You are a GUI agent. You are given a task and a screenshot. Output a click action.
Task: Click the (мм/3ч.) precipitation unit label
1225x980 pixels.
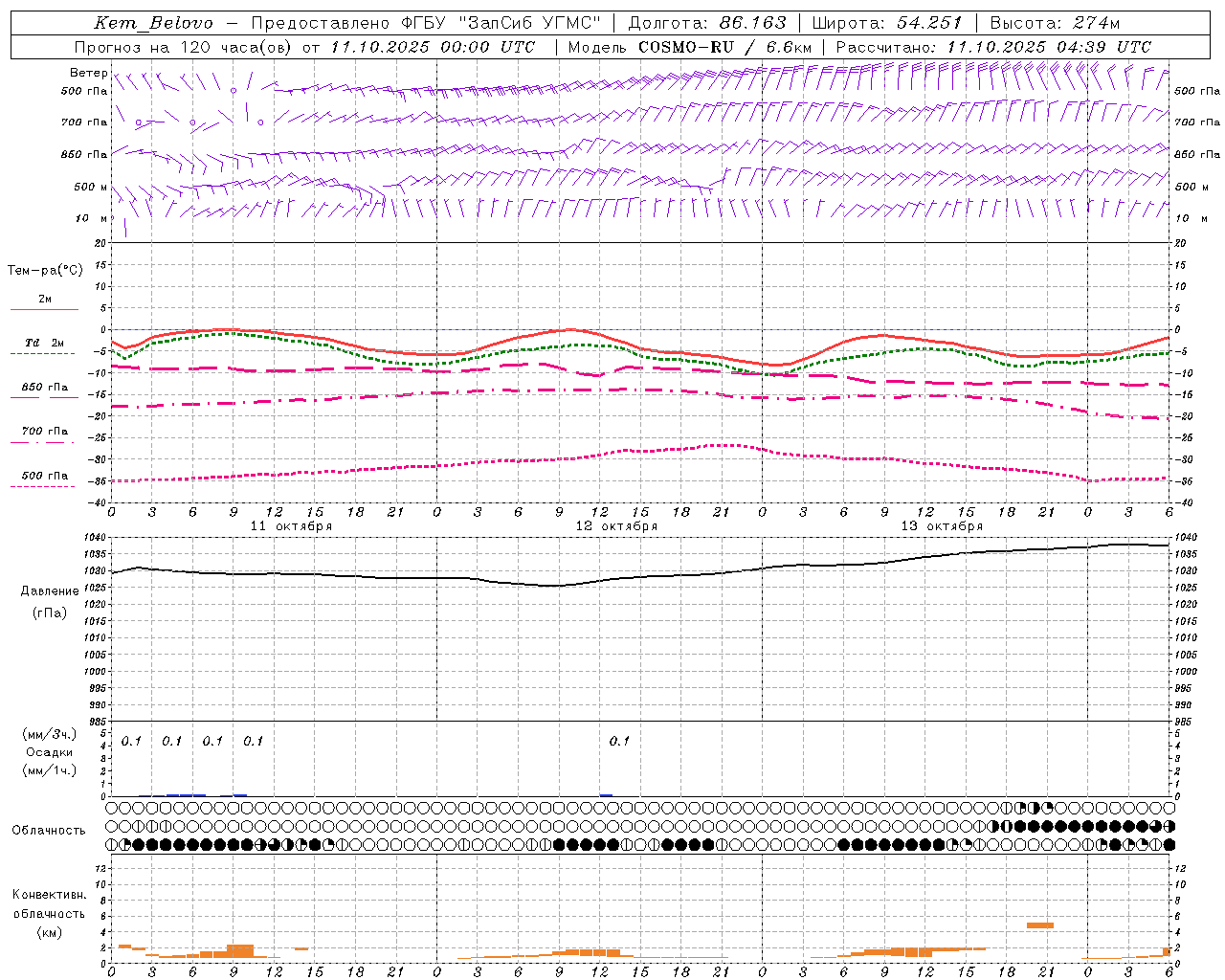click(49, 734)
